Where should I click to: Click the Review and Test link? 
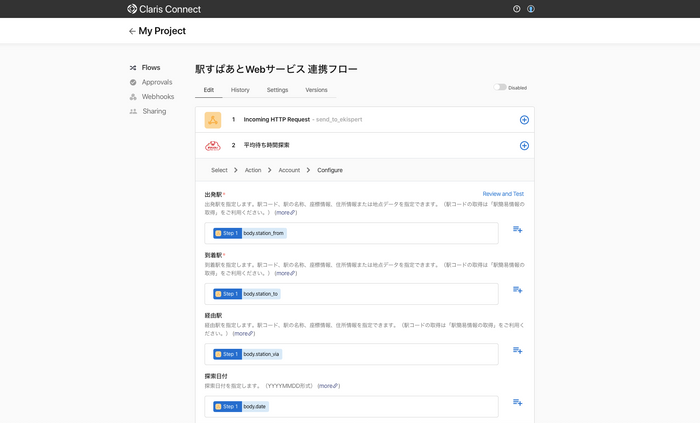pos(503,194)
